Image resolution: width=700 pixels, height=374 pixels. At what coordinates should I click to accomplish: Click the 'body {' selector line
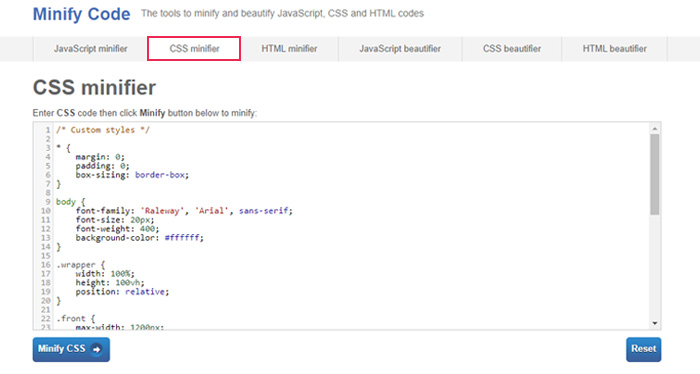pos(71,202)
